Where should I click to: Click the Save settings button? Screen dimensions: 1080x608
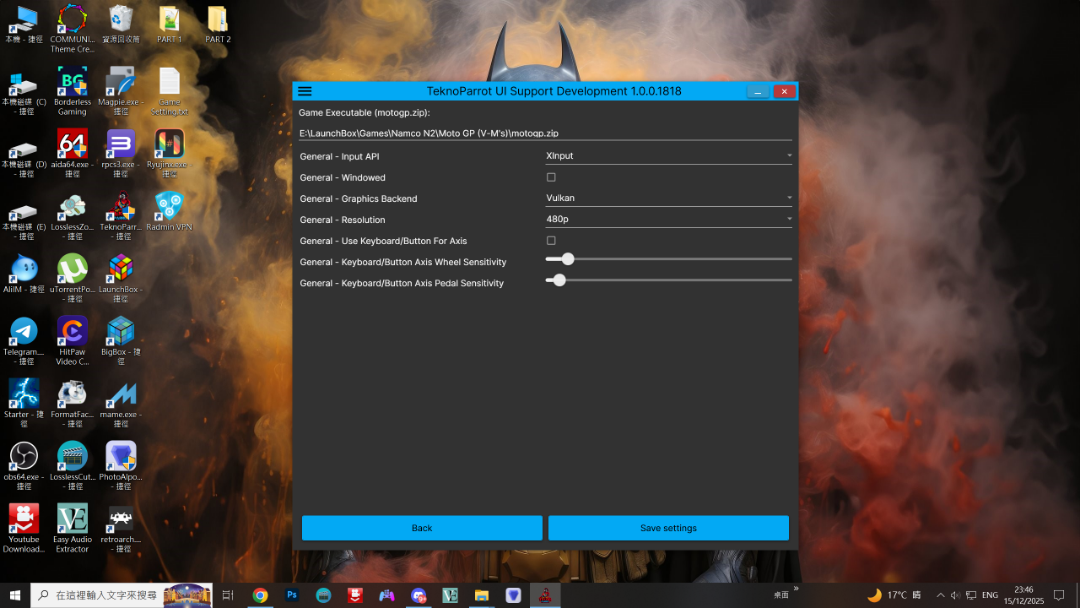(x=668, y=528)
